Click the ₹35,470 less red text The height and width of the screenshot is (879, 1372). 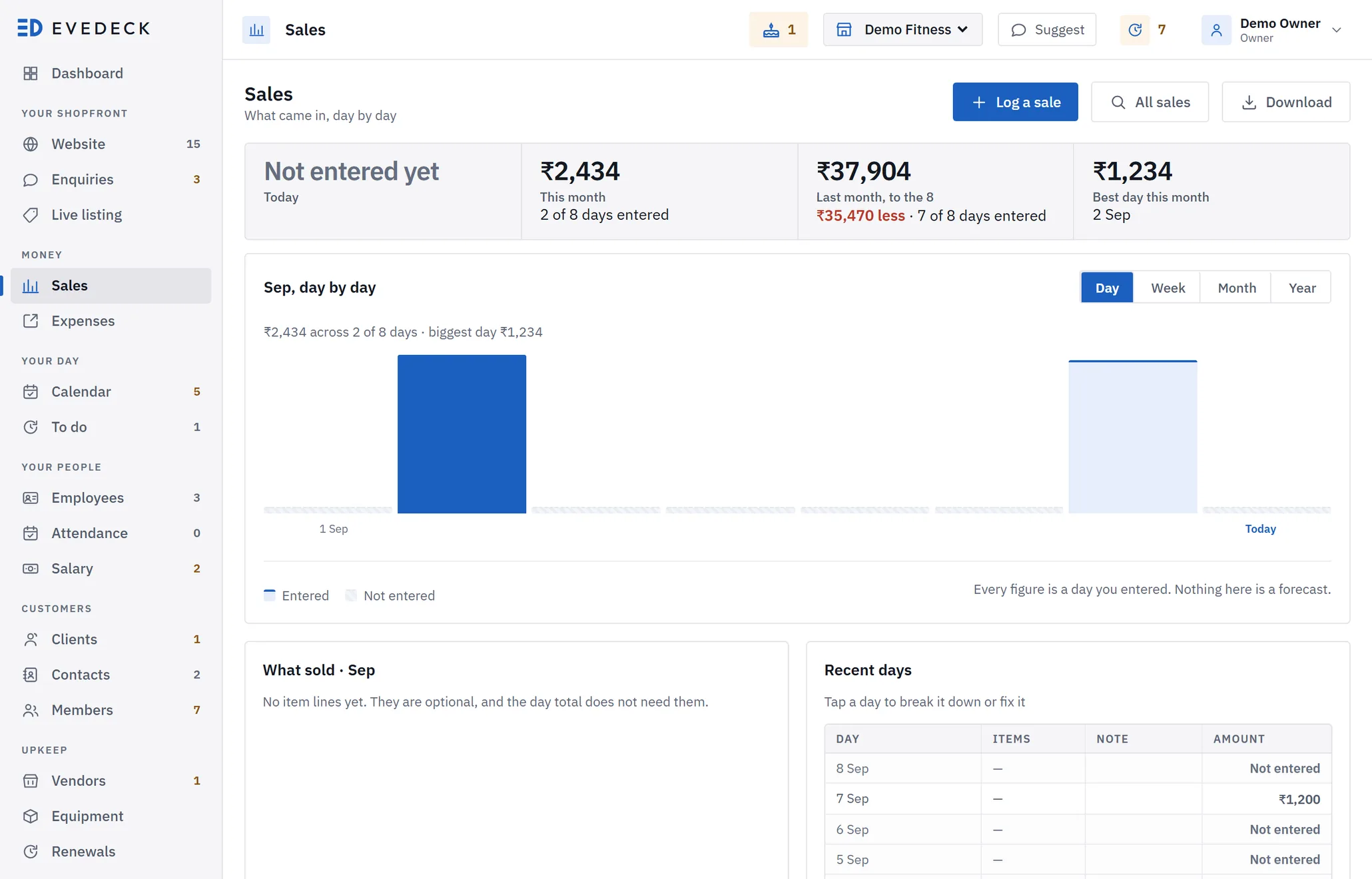coord(860,216)
